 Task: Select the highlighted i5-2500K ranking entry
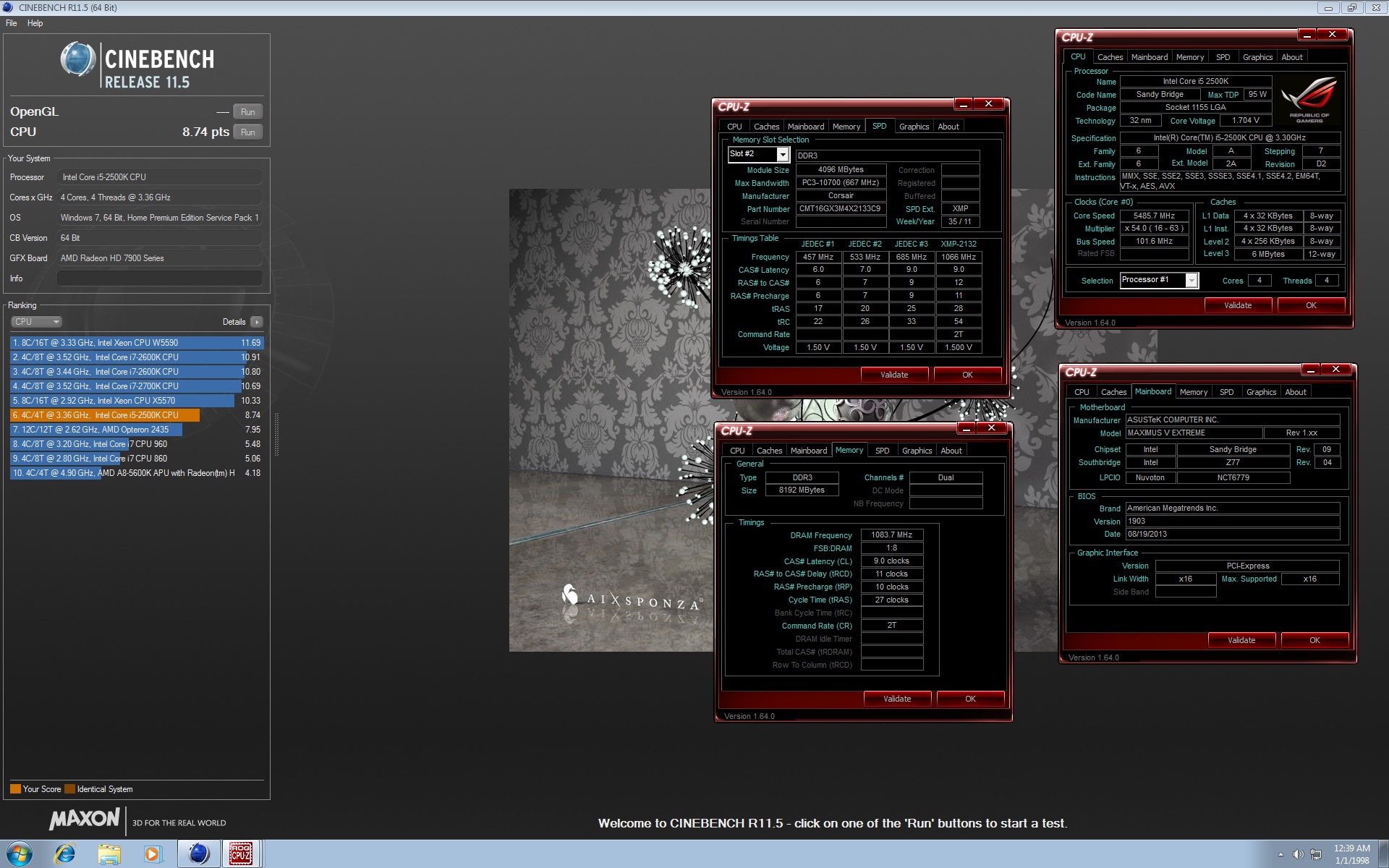[136, 415]
